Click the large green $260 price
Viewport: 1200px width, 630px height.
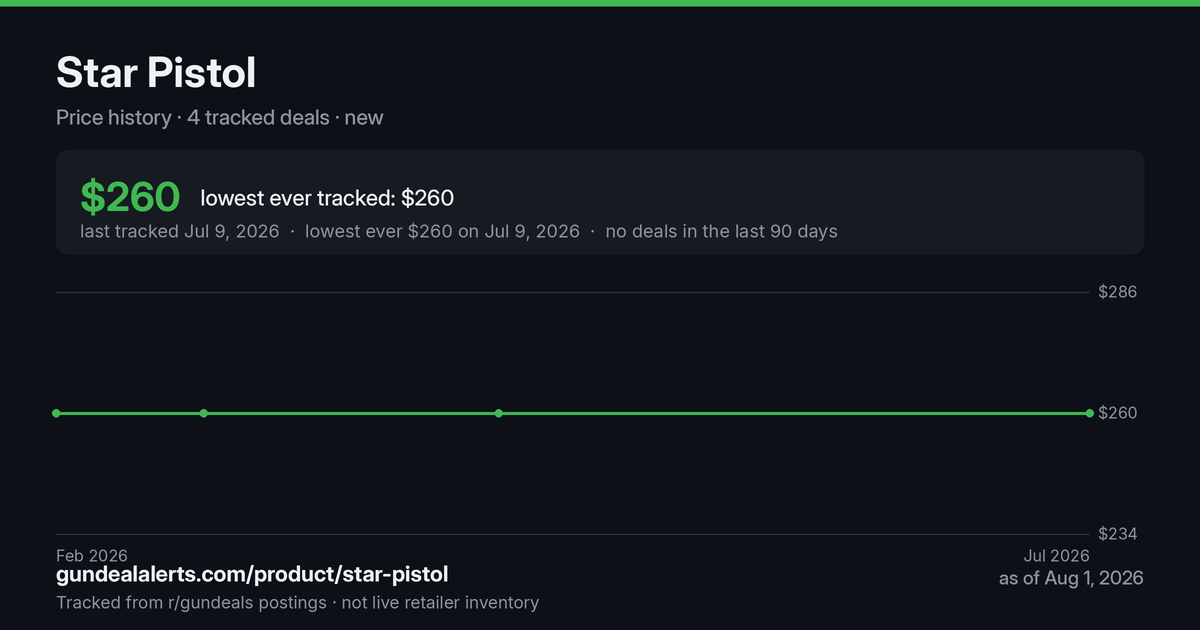130,197
